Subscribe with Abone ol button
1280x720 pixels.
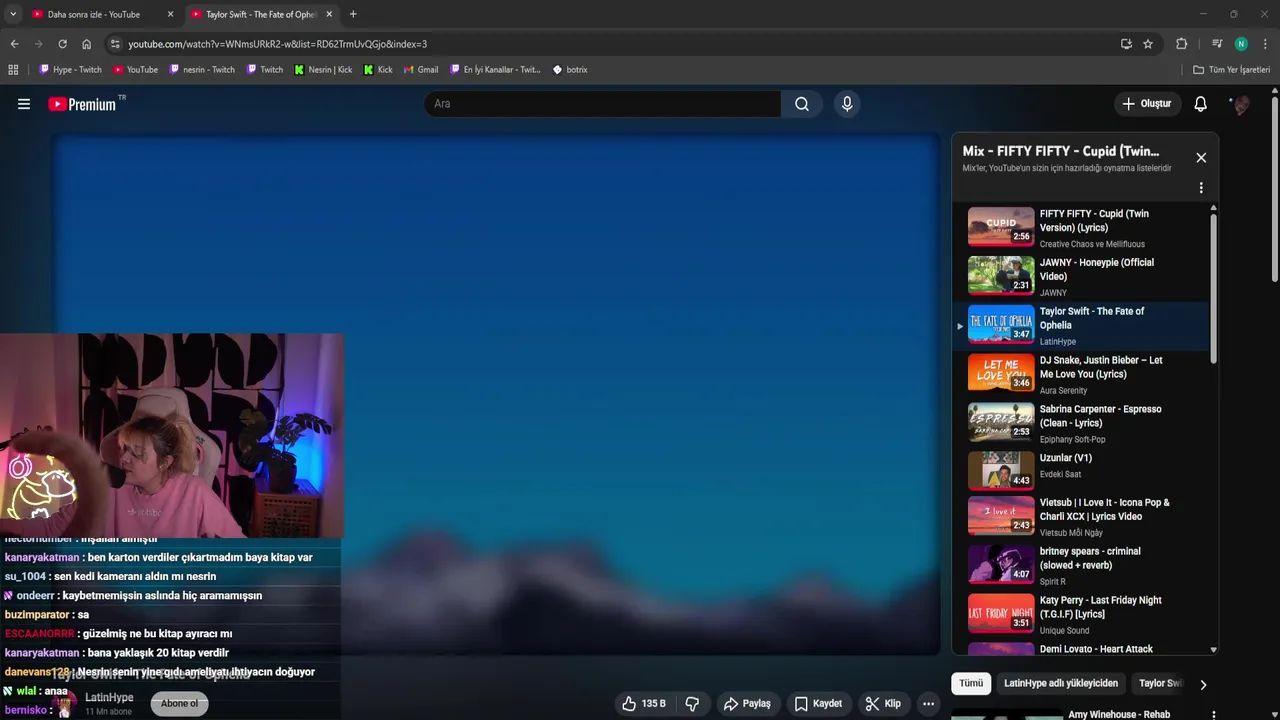click(x=179, y=704)
